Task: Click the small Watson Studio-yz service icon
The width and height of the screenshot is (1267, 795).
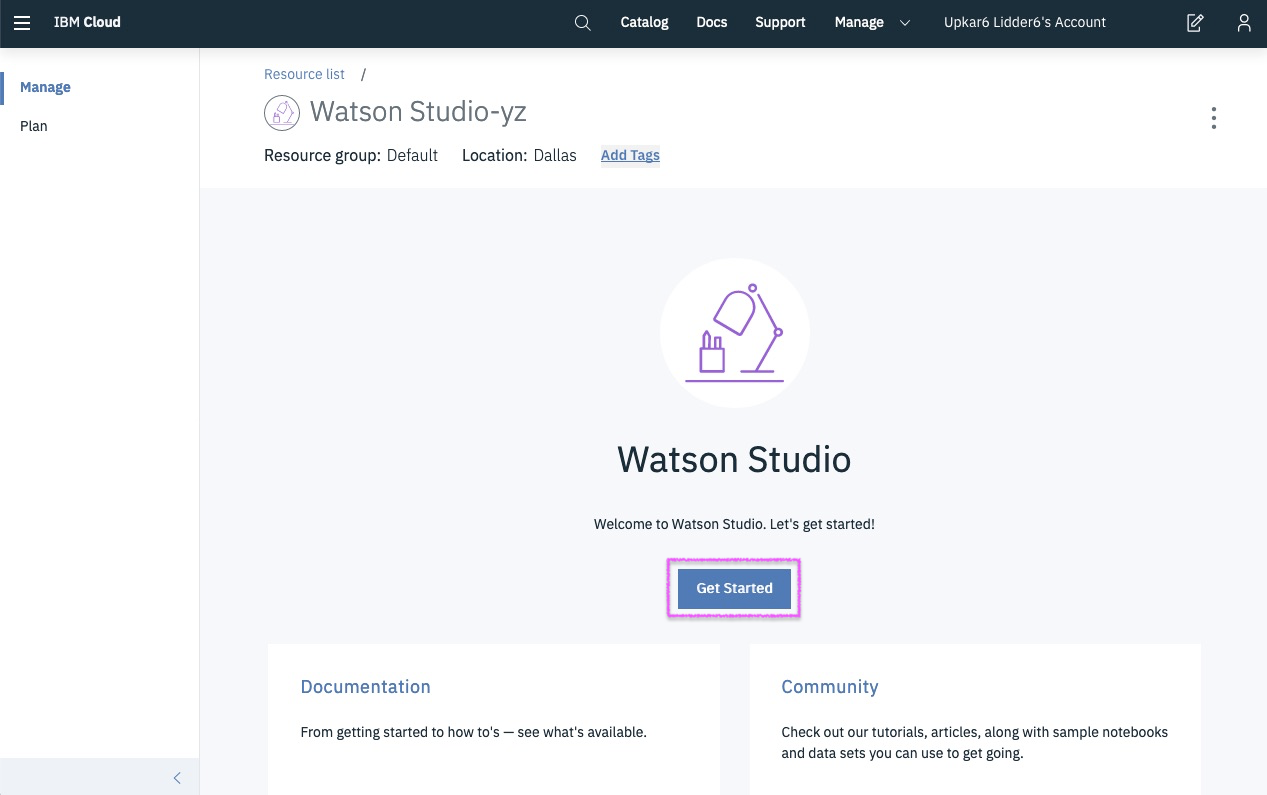Action: pyautogui.click(x=282, y=112)
